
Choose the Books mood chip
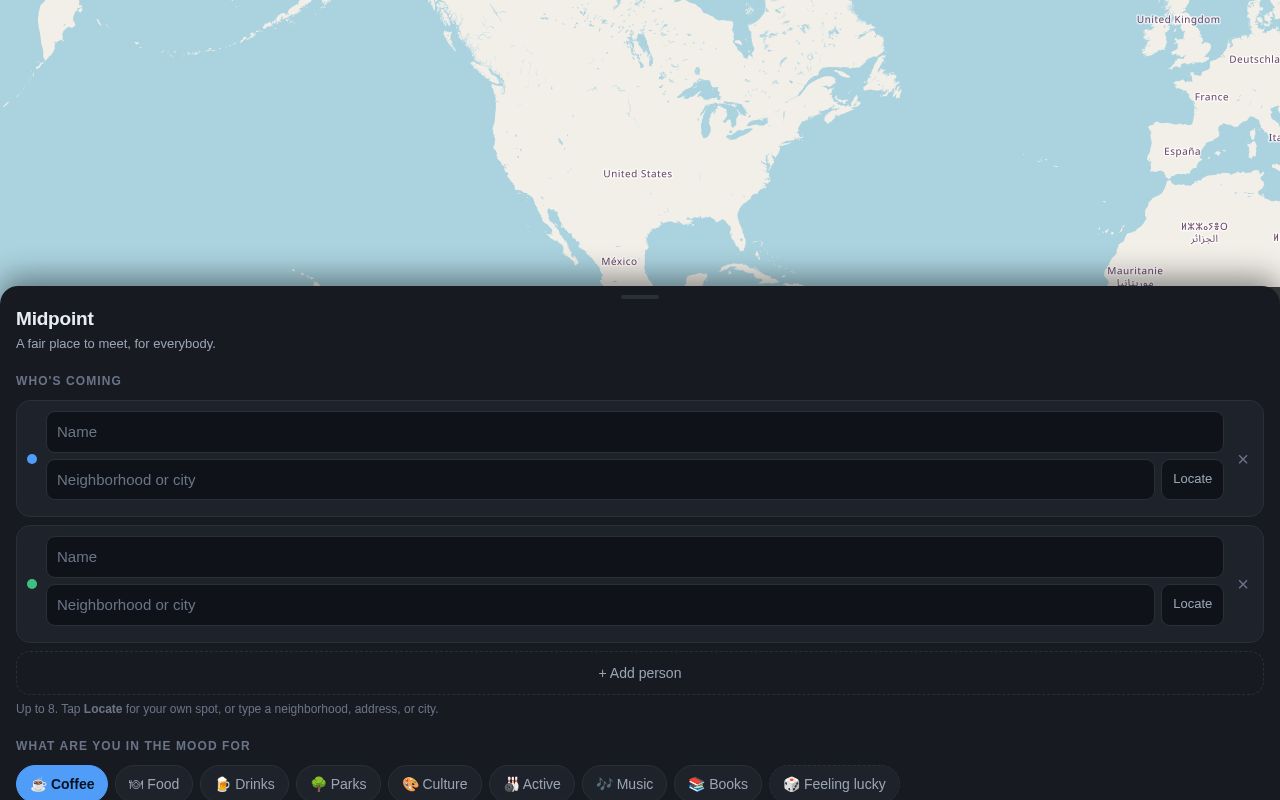718,784
